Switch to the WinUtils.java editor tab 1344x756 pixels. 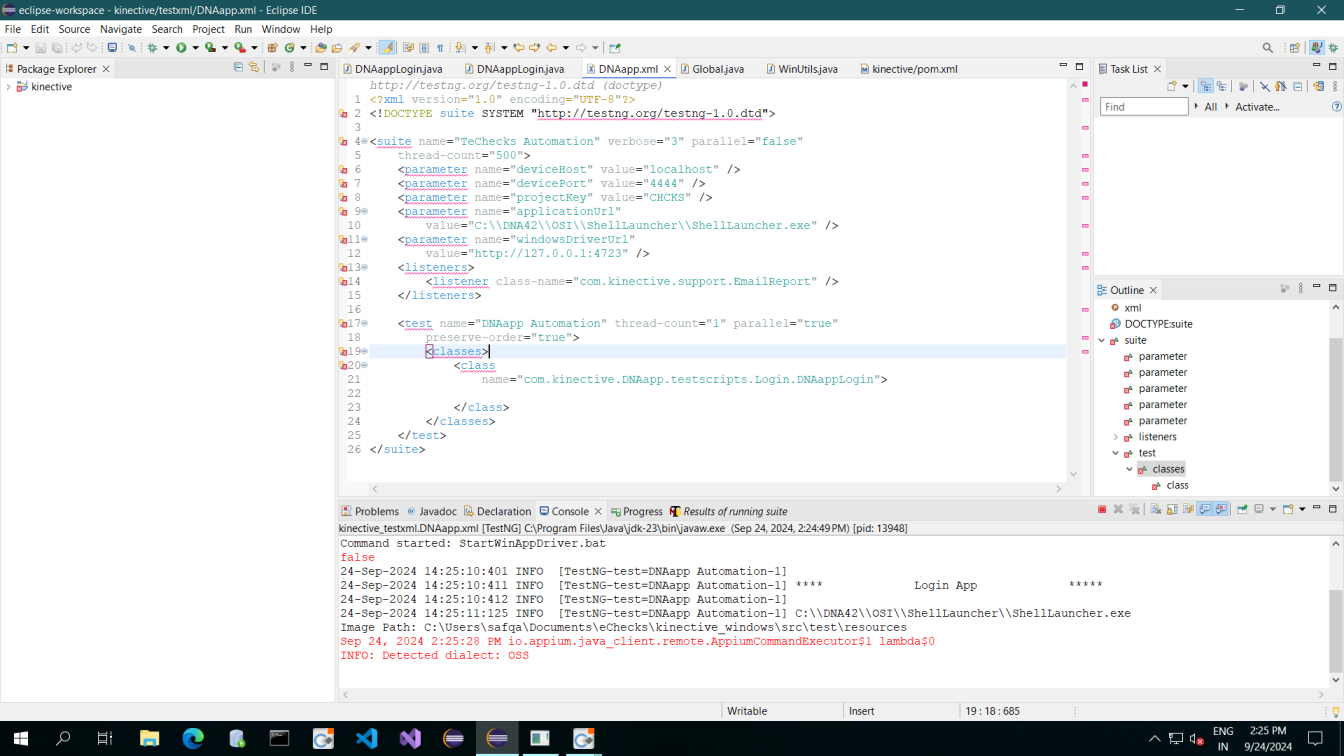click(807, 69)
